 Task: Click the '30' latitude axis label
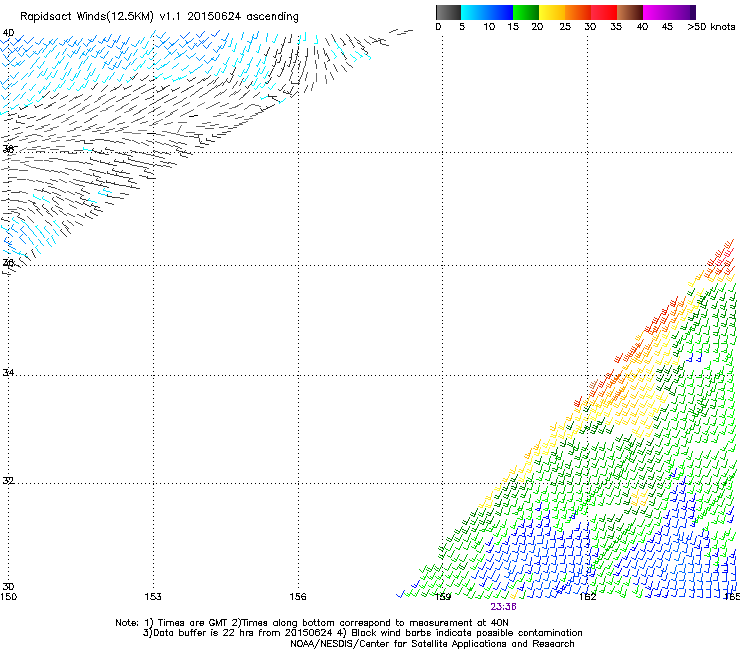pos(8,587)
